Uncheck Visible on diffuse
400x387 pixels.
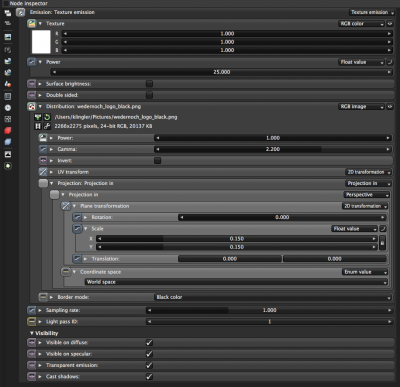point(149,342)
